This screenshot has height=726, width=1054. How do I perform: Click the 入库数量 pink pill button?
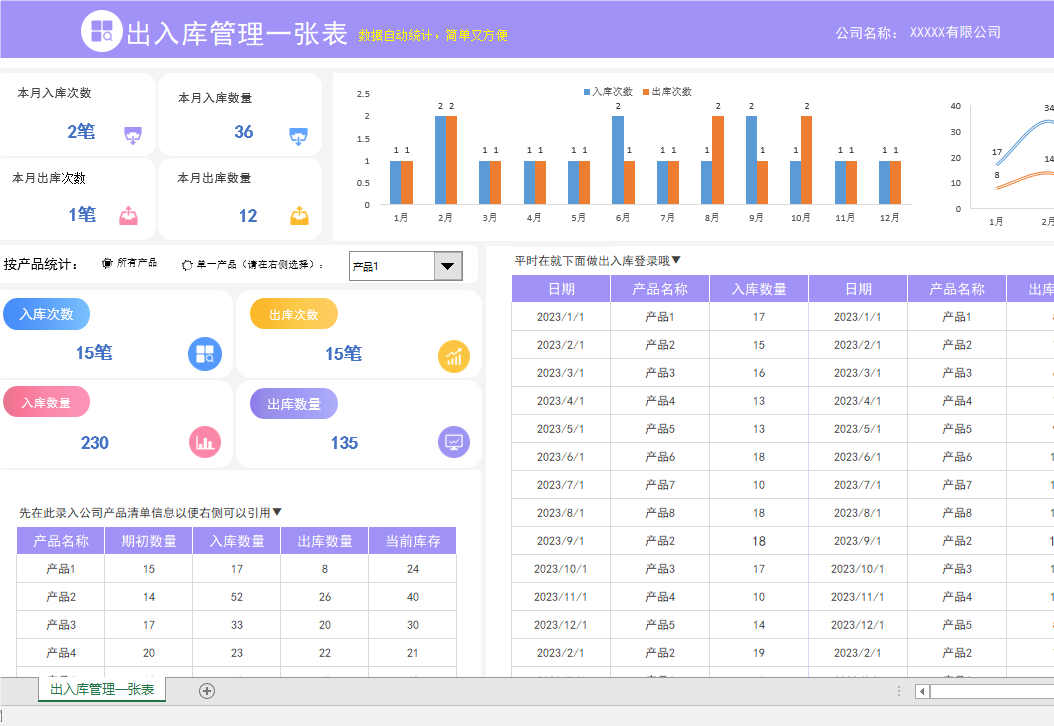click(46, 402)
